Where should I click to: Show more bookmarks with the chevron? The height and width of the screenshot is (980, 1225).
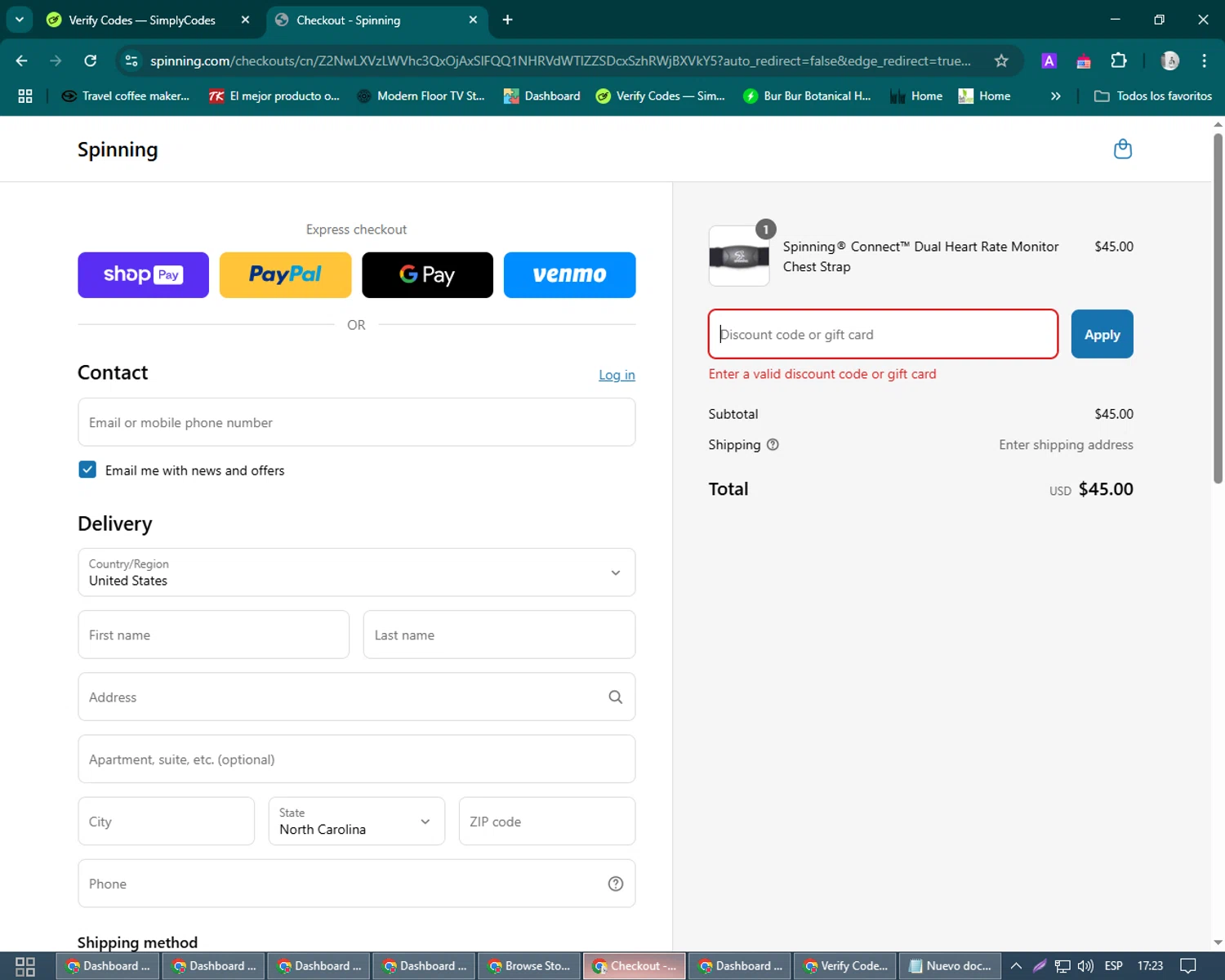[x=1055, y=96]
